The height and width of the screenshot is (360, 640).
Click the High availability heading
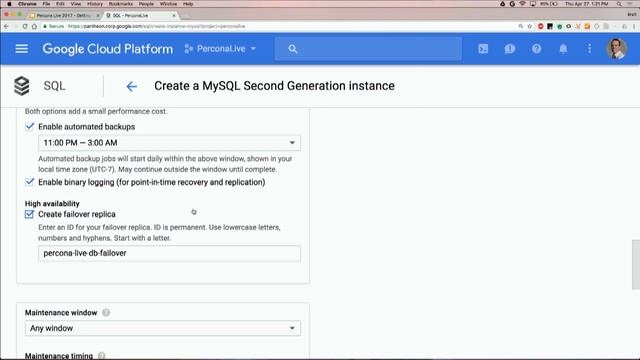(52, 204)
